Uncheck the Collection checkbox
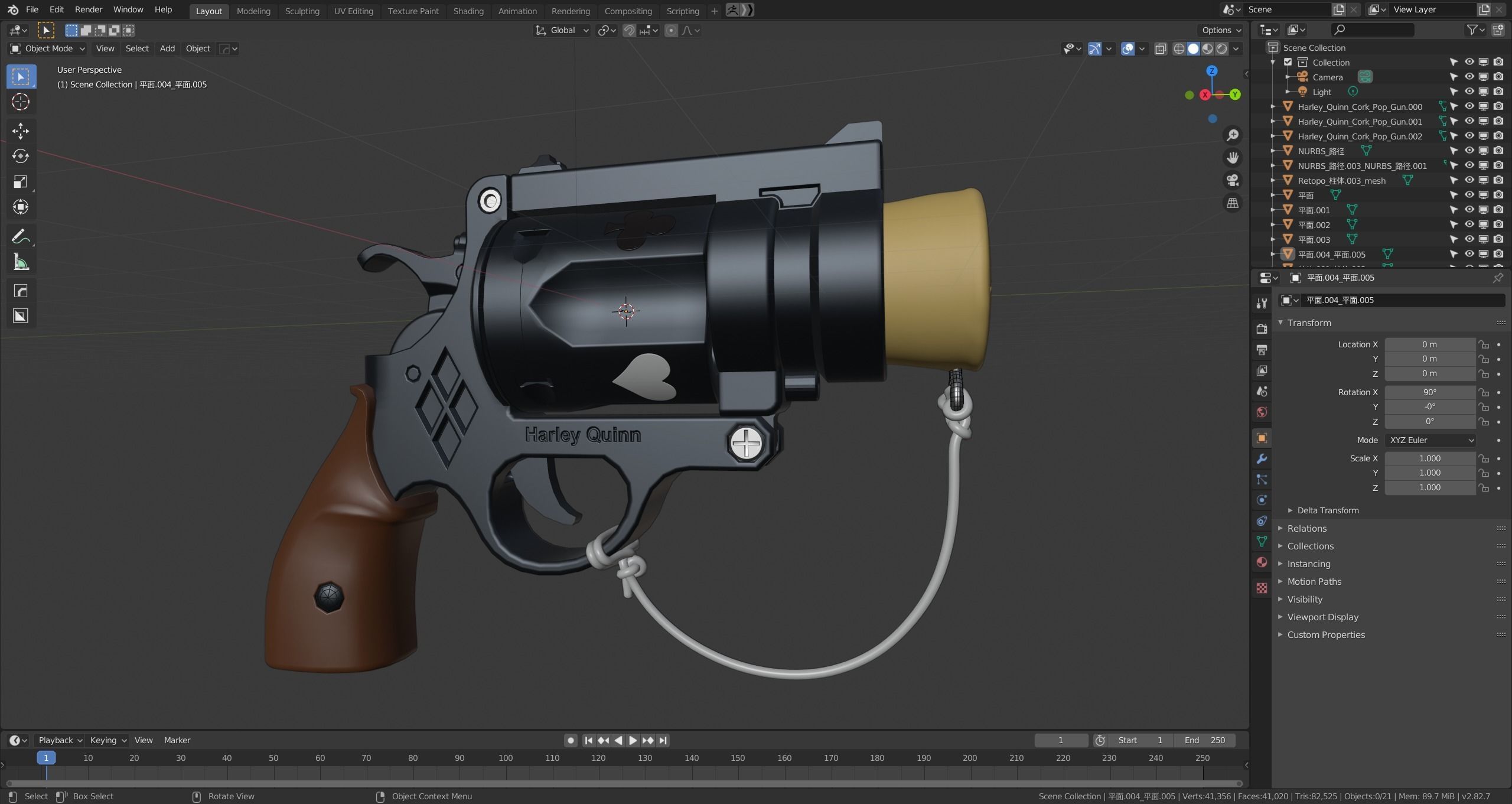Image resolution: width=1512 pixels, height=804 pixels. (x=1288, y=62)
